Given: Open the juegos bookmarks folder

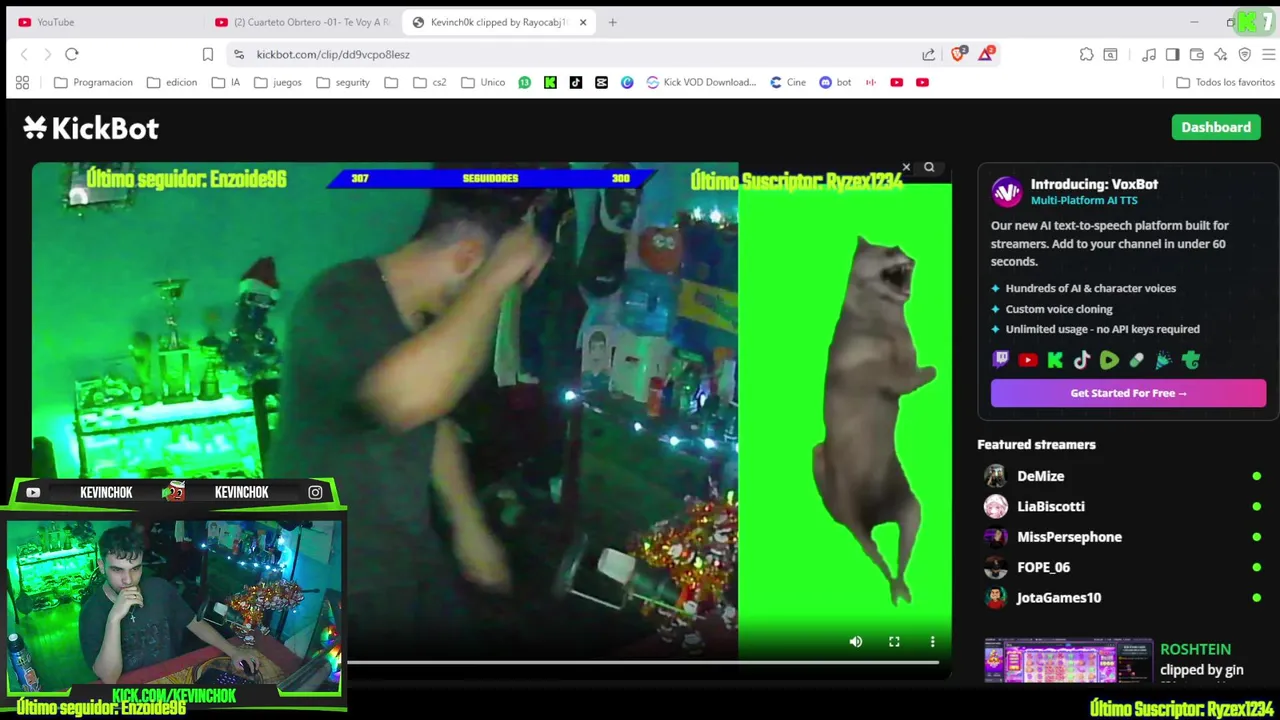Looking at the screenshot, I should click(278, 82).
